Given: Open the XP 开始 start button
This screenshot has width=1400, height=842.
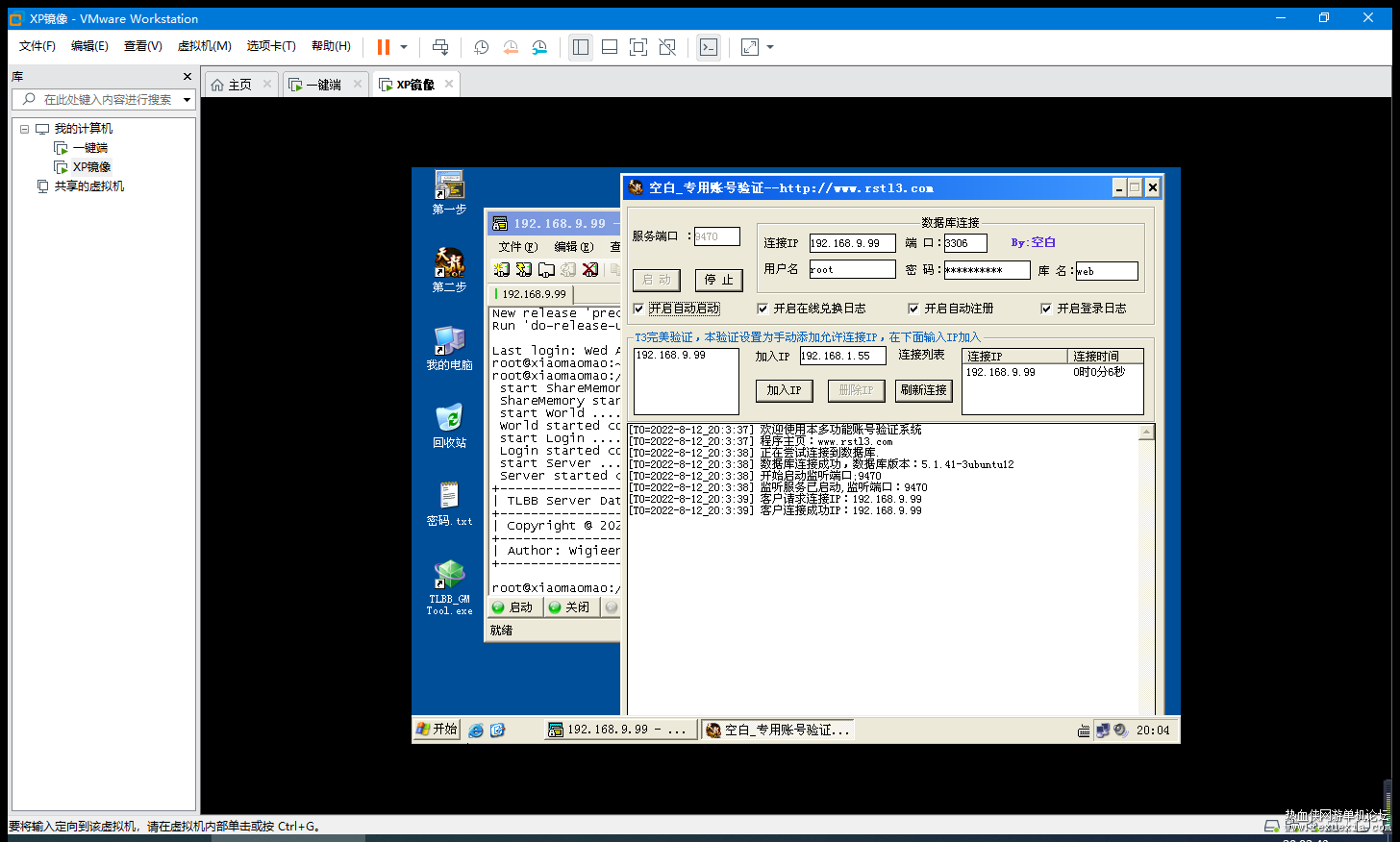Looking at the screenshot, I should coord(437,730).
